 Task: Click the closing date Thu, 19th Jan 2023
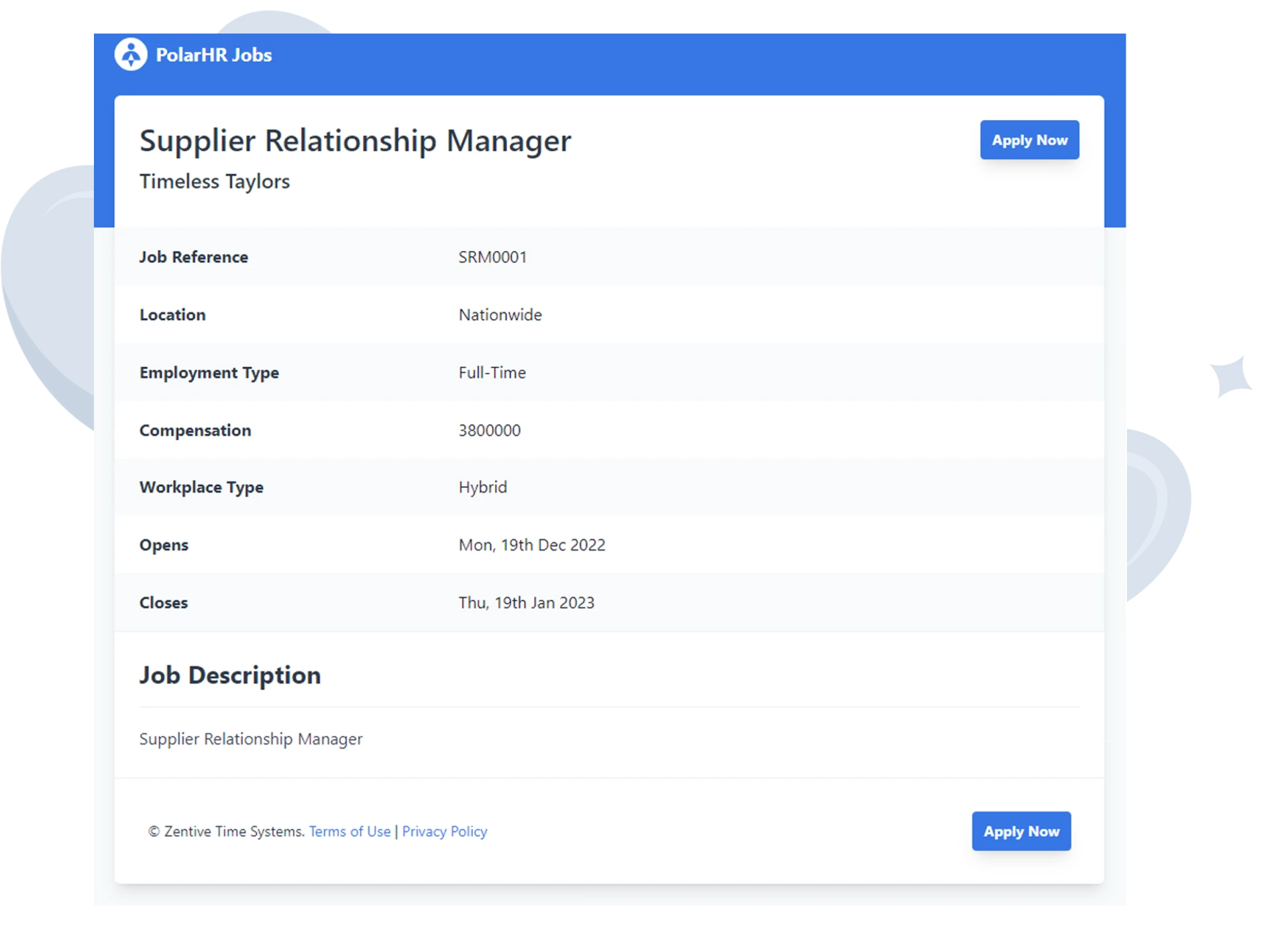pyautogui.click(x=527, y=602)
